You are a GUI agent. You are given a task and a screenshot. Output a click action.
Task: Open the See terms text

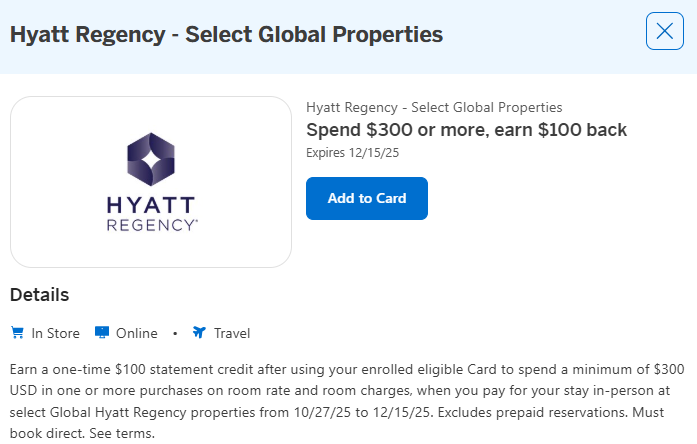coord(127,434)
